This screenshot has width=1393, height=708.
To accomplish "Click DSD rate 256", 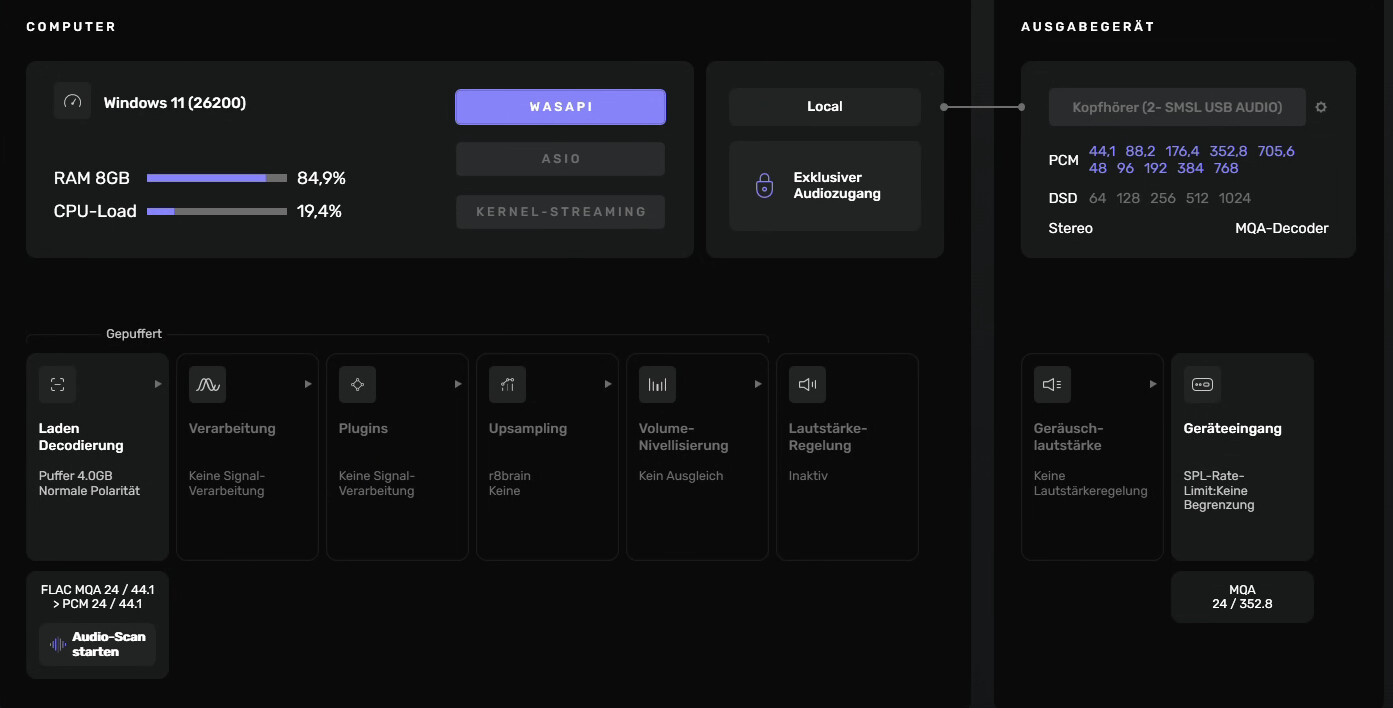I will [1163, 198].
